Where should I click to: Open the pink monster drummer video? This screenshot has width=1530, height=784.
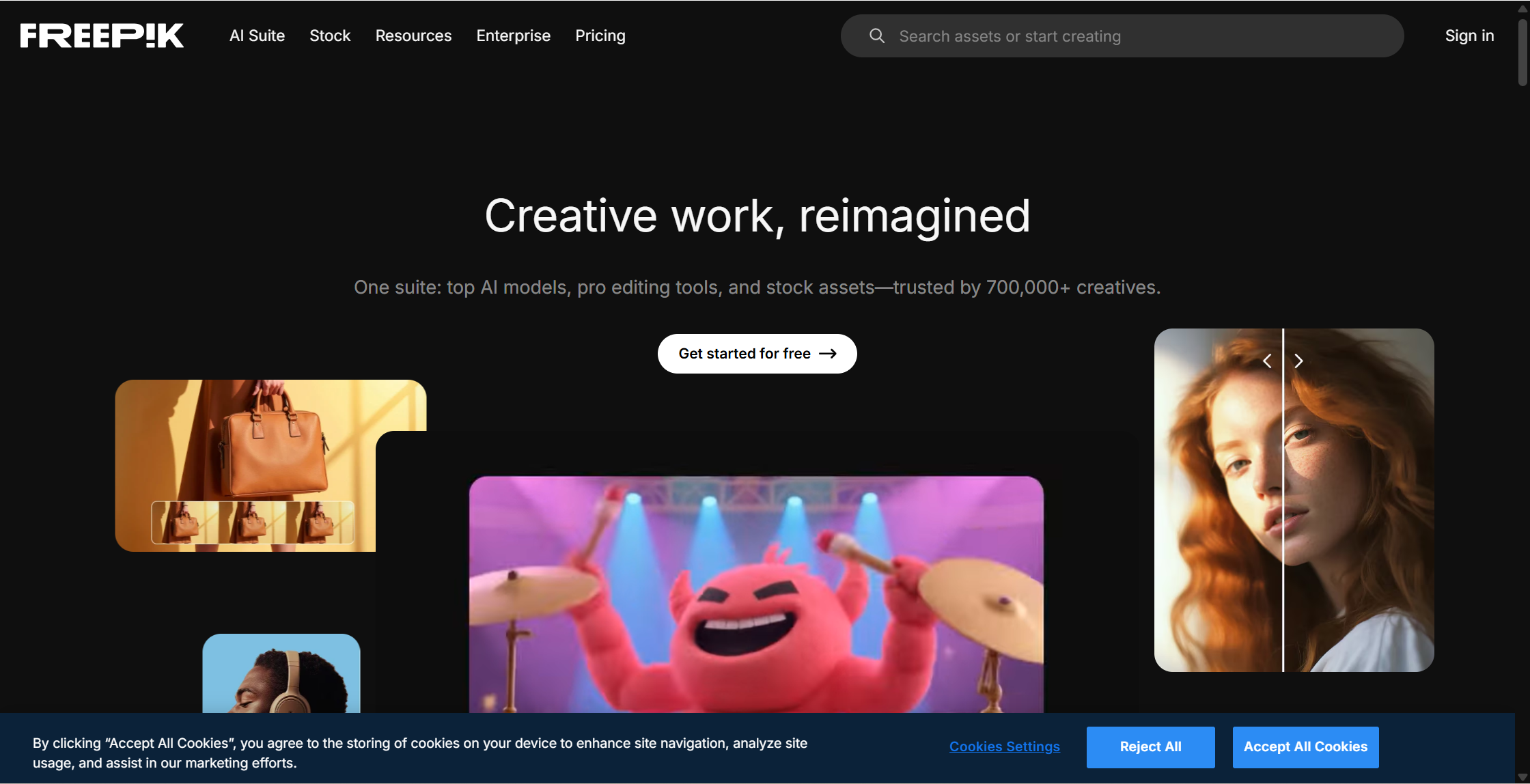[756, 594]
